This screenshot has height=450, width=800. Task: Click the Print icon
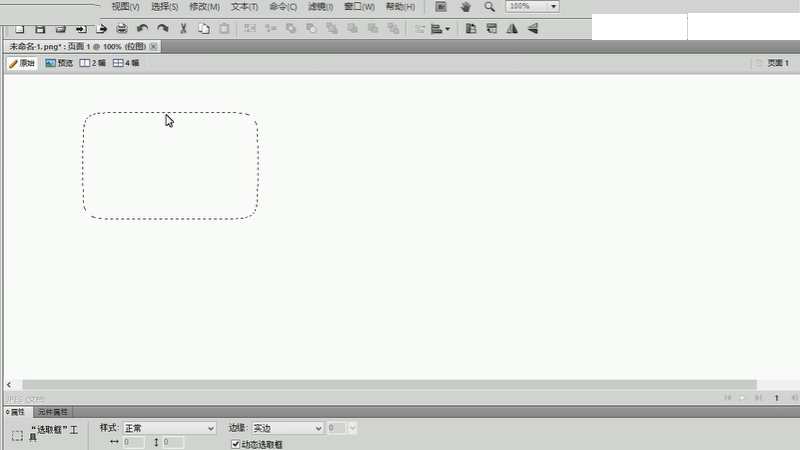pyautogui.click(x=121, y=29)
